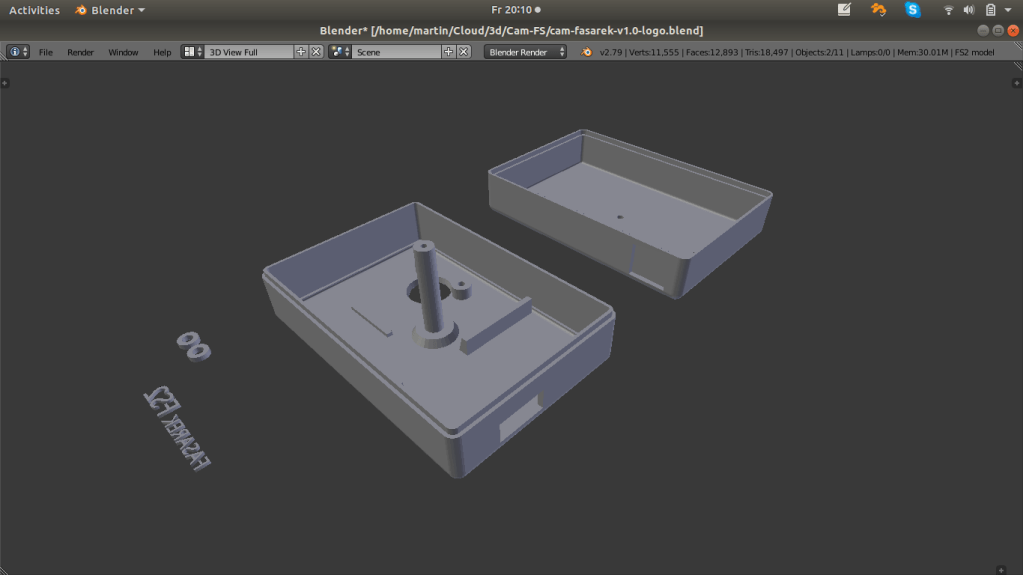Click the clock showing Fr 20:10
Screen dimensions: 1023x575
[x=512, y=10]
